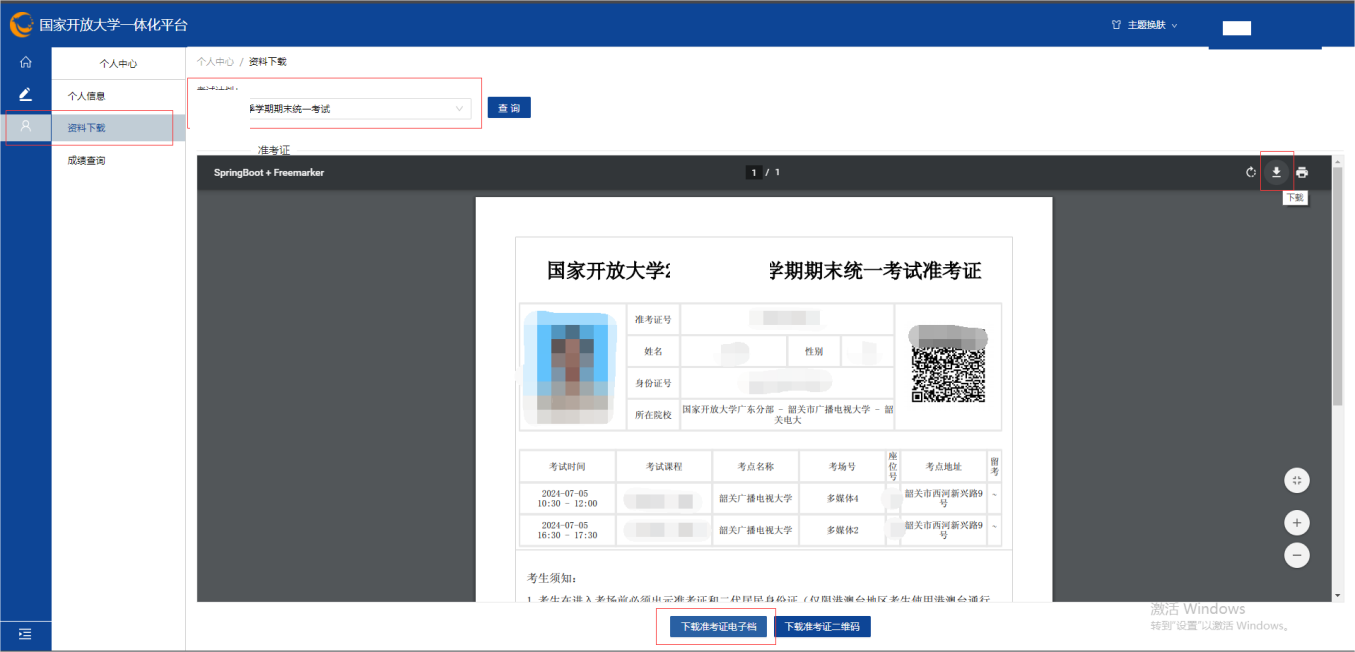
Task: Click the fit-to-page icon in PDF viewer
Action: click(x=1296, y=481)
